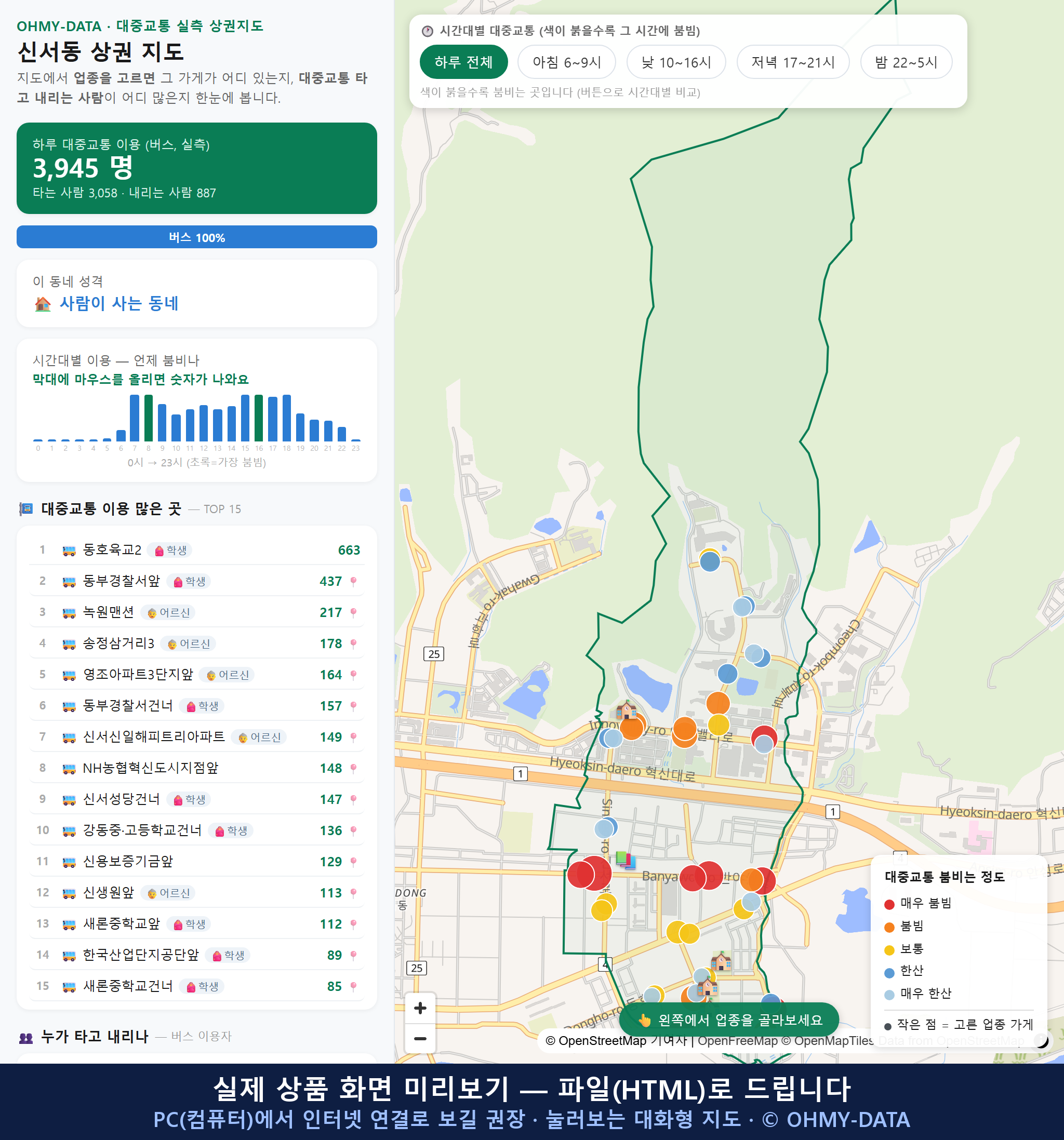Select the NH농협혁신도시지점앞 stop name
The image size is (1064, 1140).
point(151,768)
